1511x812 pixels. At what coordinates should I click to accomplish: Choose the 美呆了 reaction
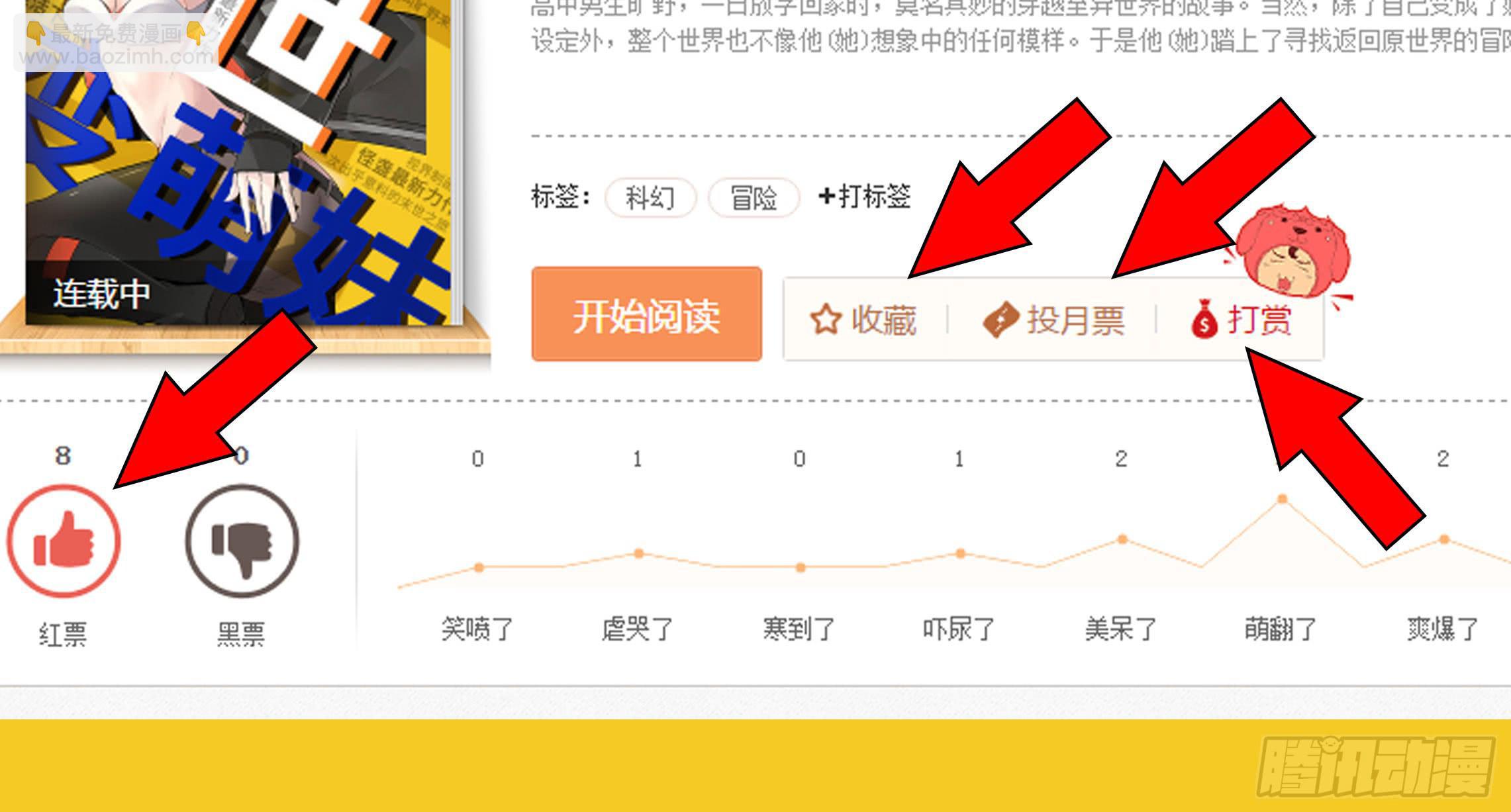click(x=1120, y=629)
